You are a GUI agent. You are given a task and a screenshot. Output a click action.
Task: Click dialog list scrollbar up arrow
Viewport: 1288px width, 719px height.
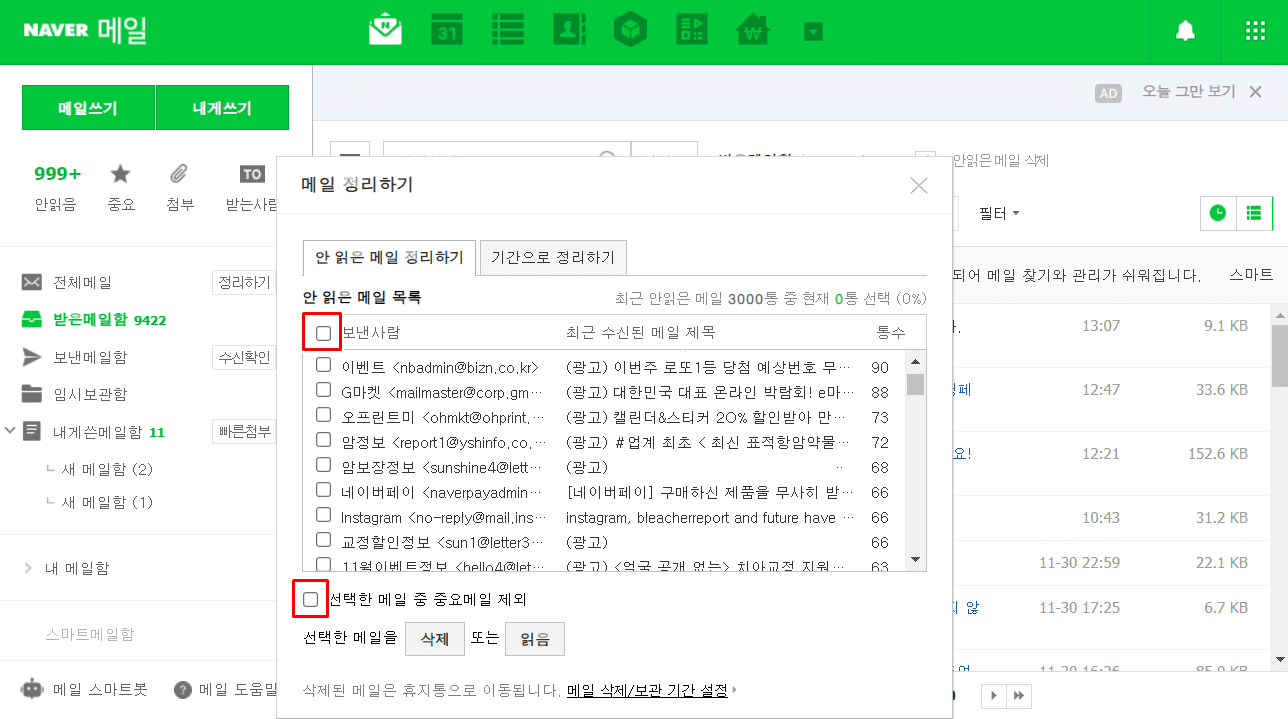pyautogui.click(x=915, y=360)
